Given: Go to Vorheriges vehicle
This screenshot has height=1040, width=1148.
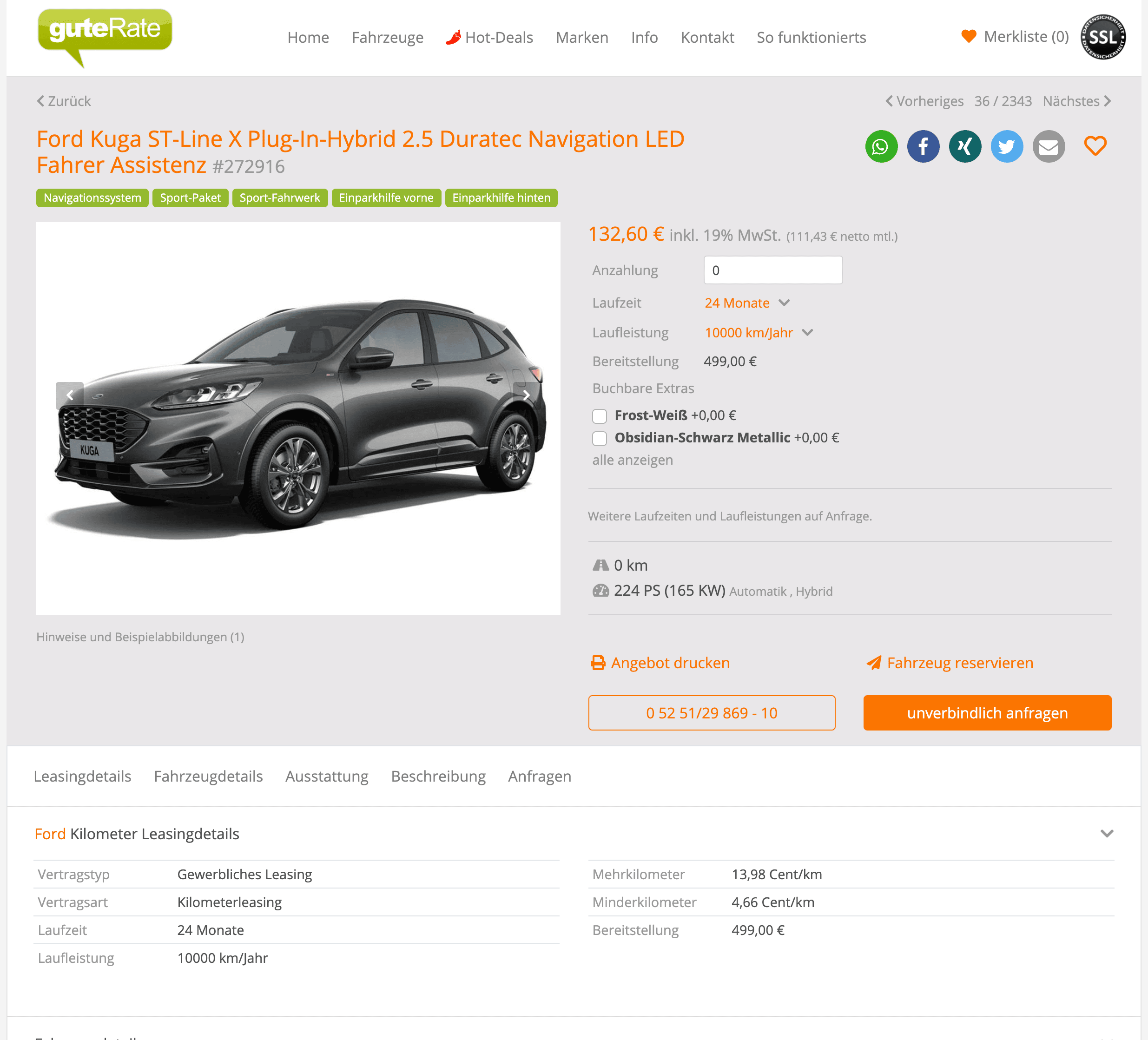Looking at the screenshot, I should pos(924,101).
